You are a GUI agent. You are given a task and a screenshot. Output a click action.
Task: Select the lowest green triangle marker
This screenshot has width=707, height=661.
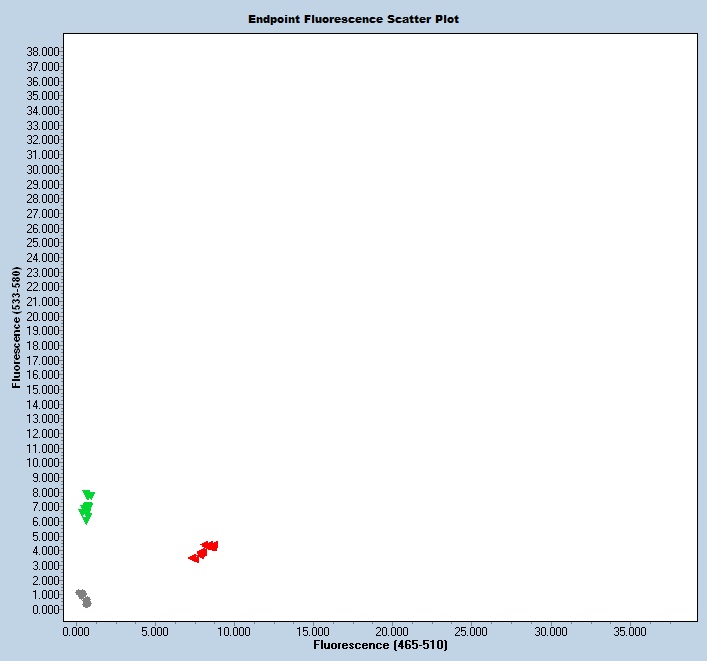(x=86, y=519)
